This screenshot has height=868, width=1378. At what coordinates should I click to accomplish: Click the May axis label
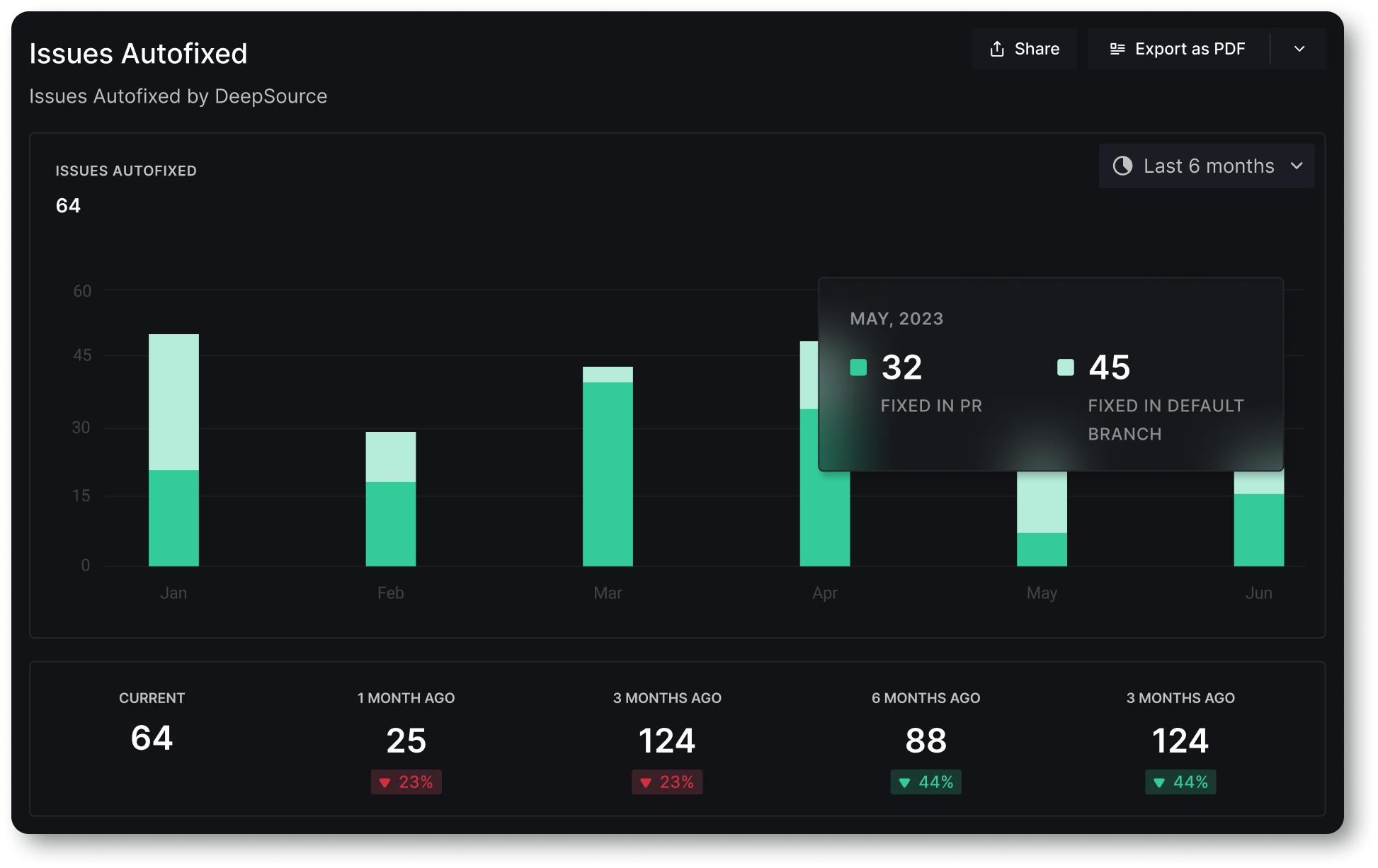[x=1042, y=593]
